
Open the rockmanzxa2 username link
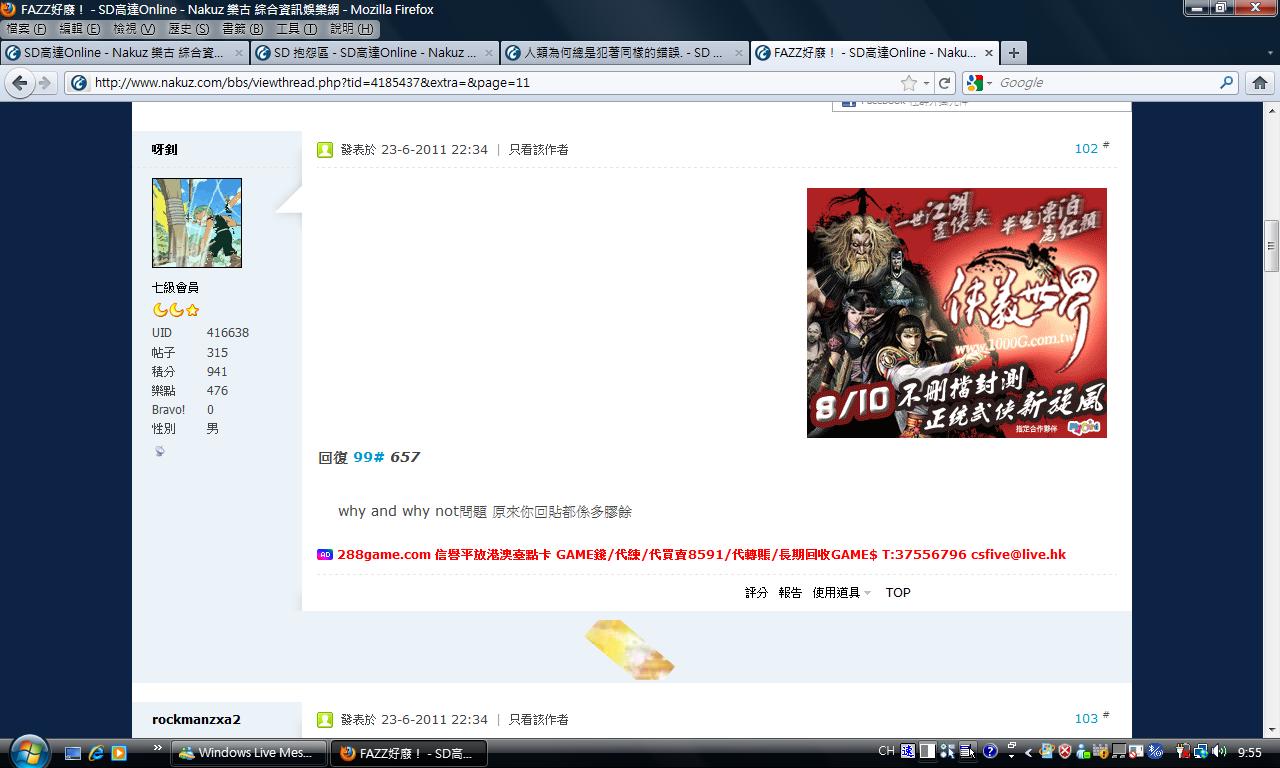(x=196, y=719)
